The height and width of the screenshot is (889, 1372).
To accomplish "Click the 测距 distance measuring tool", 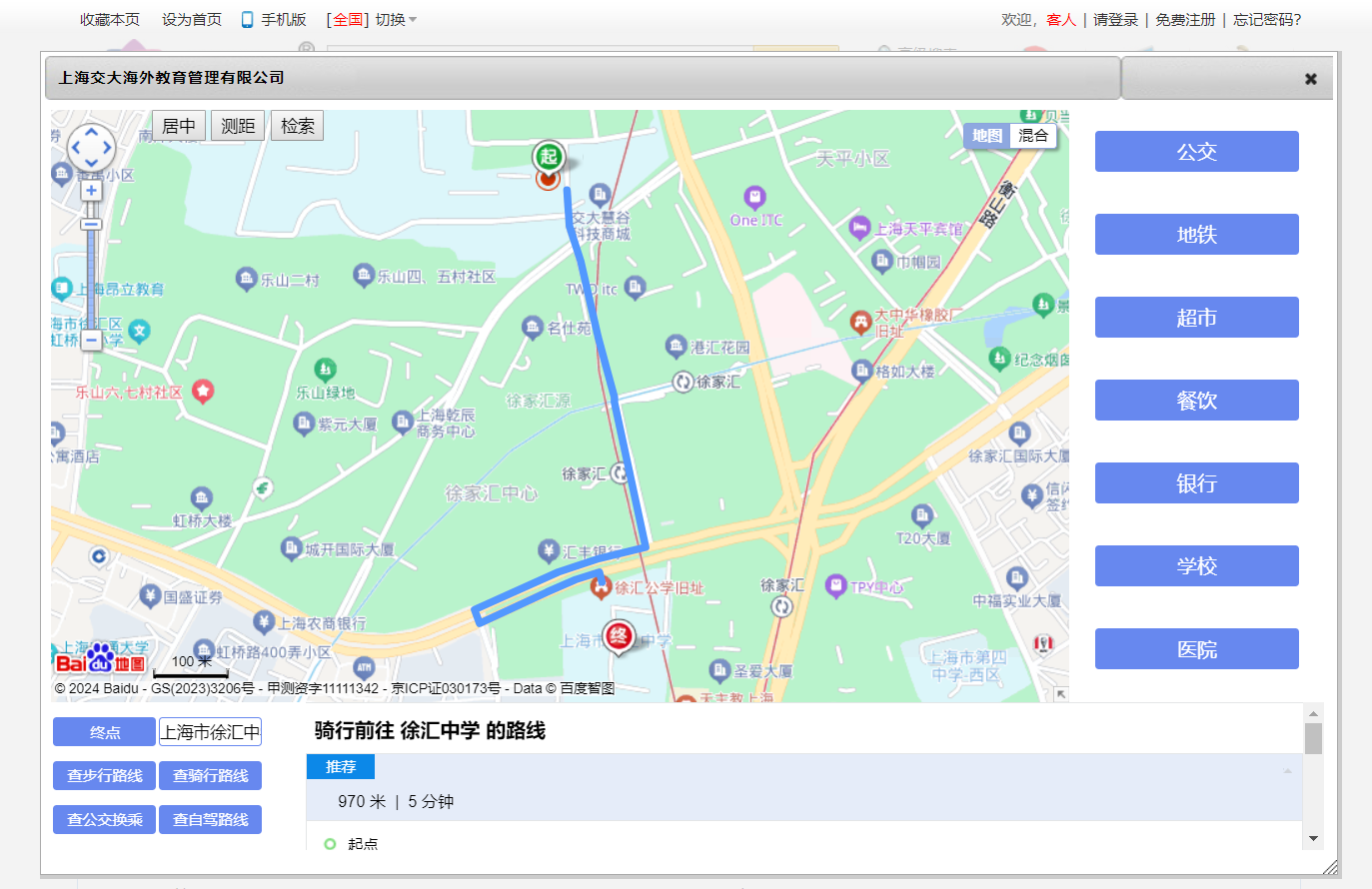I will 238,126.
